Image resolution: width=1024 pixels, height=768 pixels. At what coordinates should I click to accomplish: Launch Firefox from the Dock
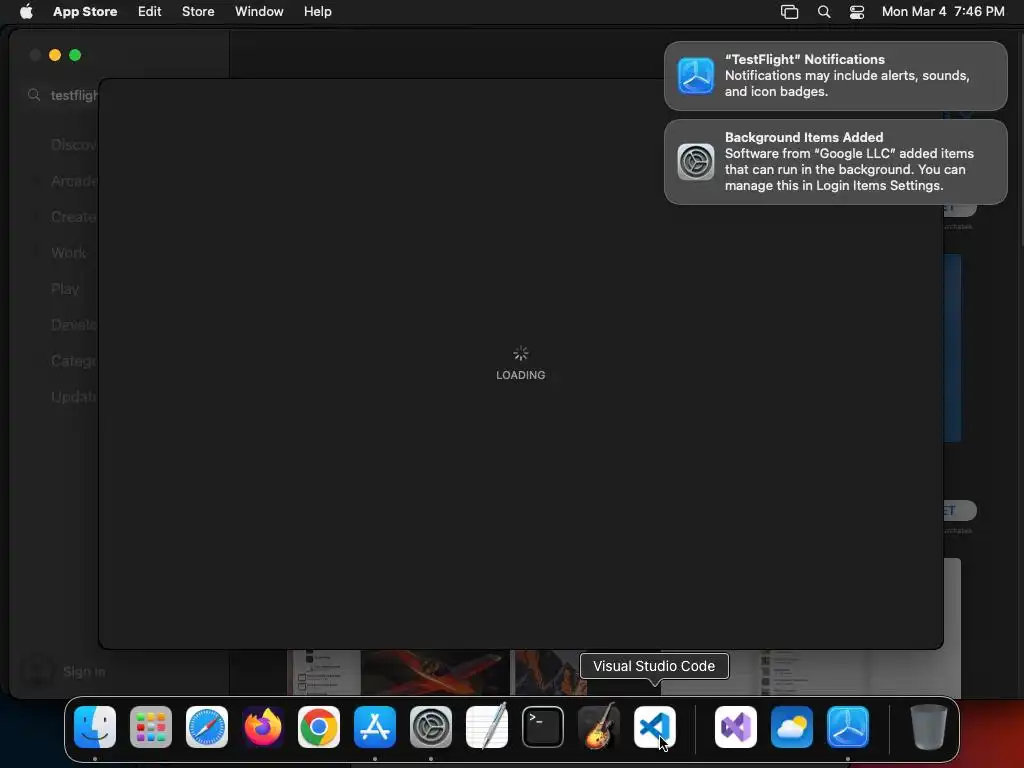point(263,727)
